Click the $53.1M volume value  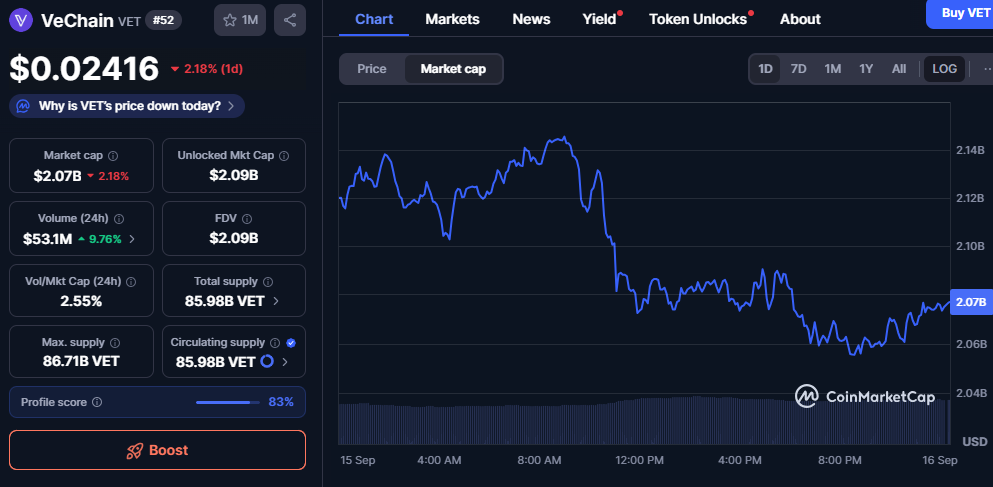click(47, 239)
